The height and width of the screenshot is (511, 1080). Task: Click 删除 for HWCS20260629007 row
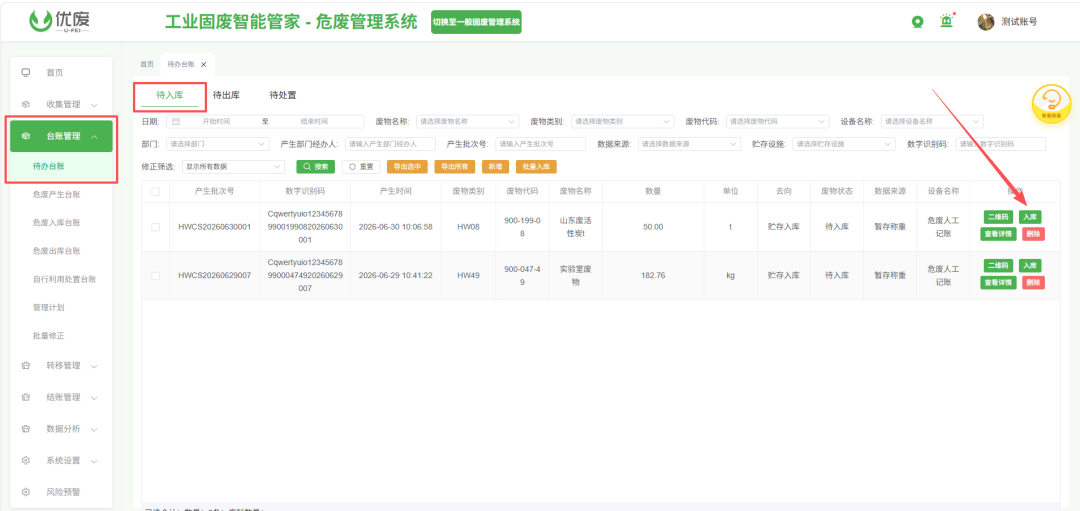pyautogui.click(x=1032, y=282)
